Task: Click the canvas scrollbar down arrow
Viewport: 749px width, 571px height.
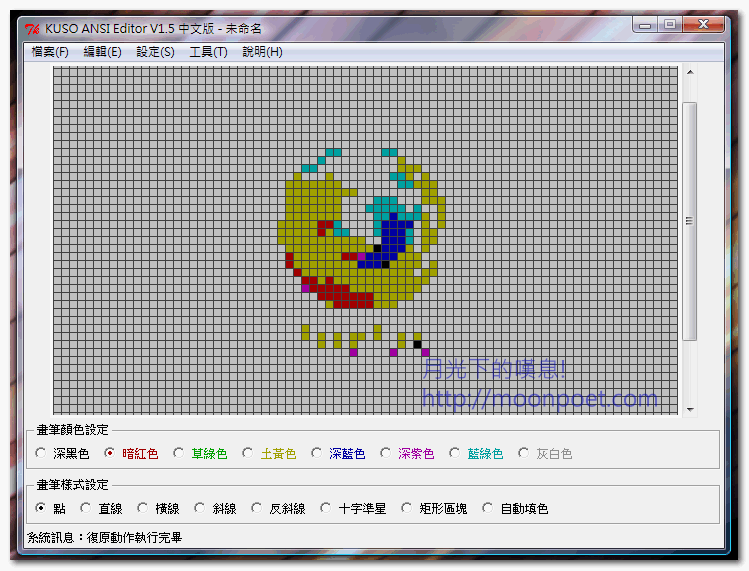Action: click(689, 408)
